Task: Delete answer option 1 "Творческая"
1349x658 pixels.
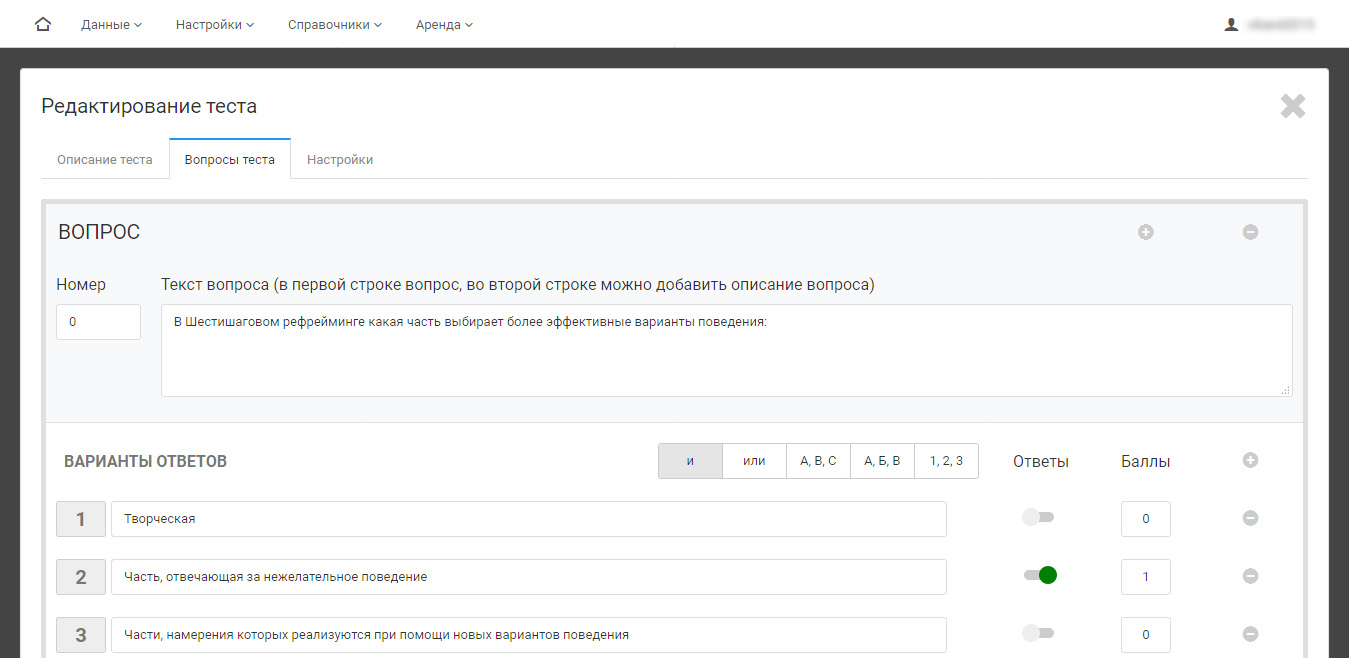Action: [x=1250, y=518]
